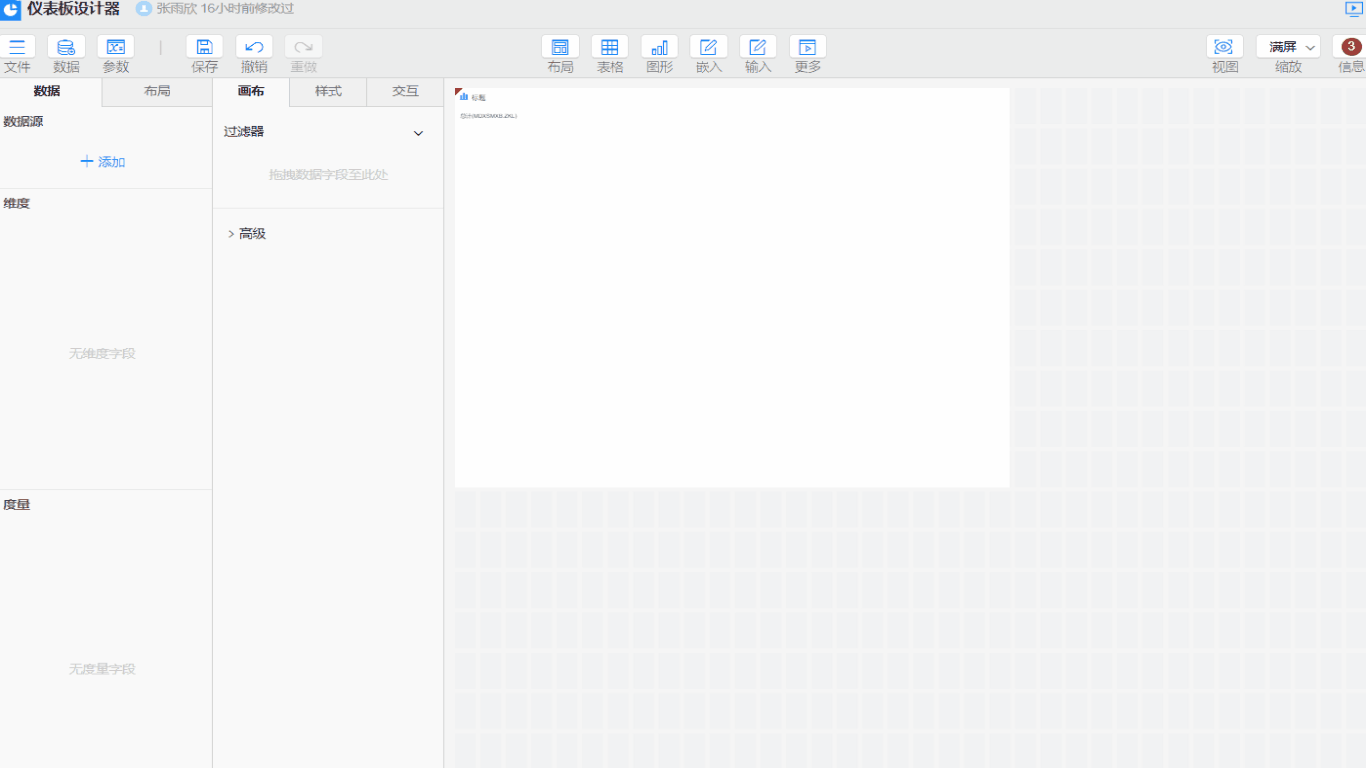Image resolution: width=1366 pixels, height=768 pixels.
Task: Undo last action with 撤销 icon
Action: point(254,47)
